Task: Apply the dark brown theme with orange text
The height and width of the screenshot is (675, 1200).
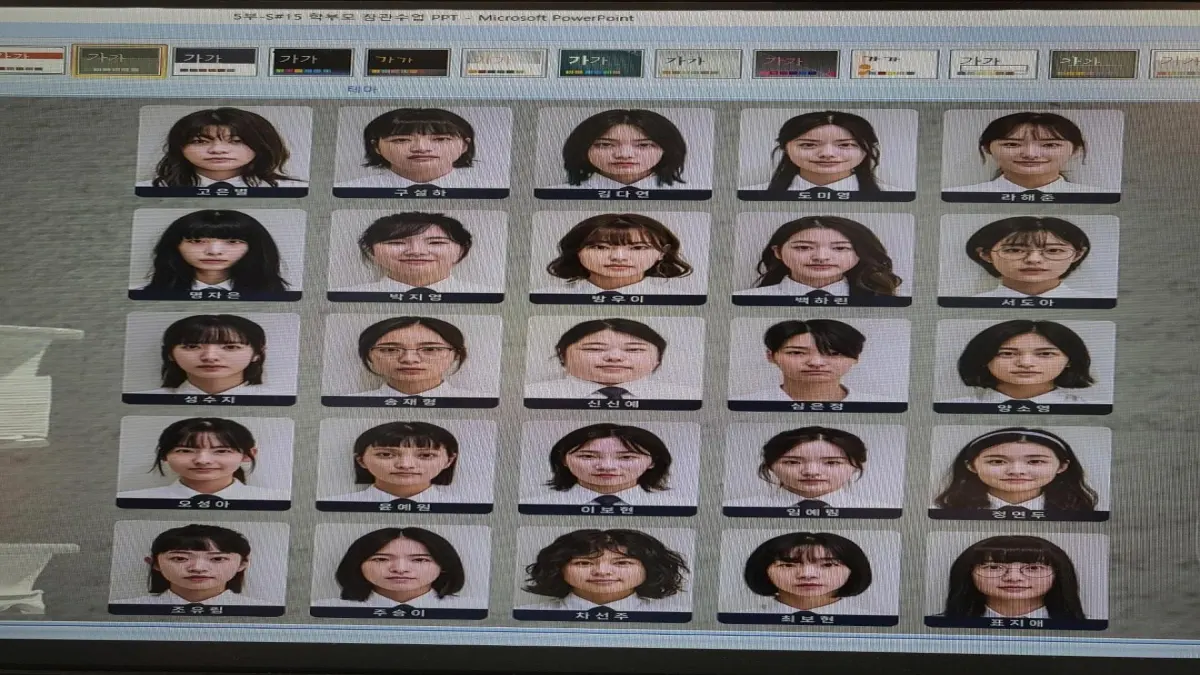Action: click(407, 62)
